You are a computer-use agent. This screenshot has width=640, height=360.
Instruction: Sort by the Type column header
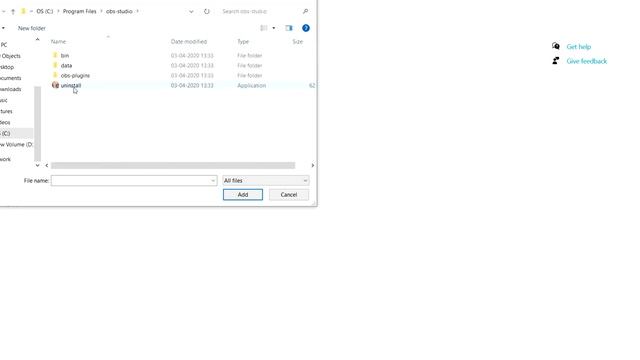click(x=243, y=42)
